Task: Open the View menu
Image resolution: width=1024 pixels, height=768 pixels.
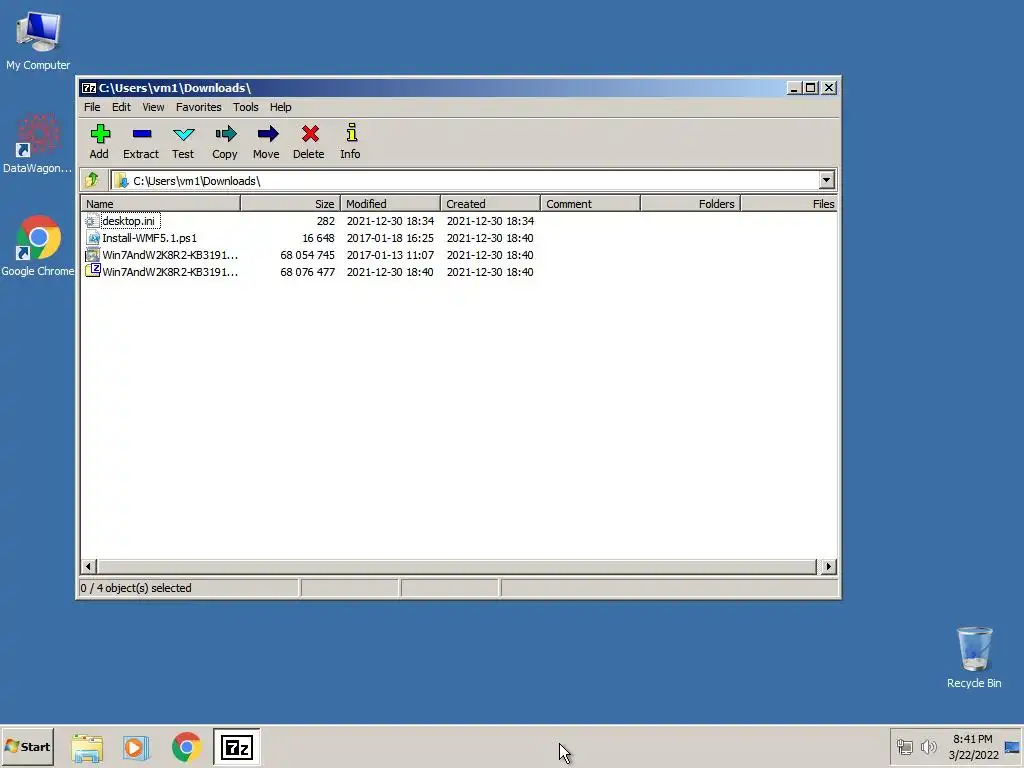Action: [x=153, y=107]
